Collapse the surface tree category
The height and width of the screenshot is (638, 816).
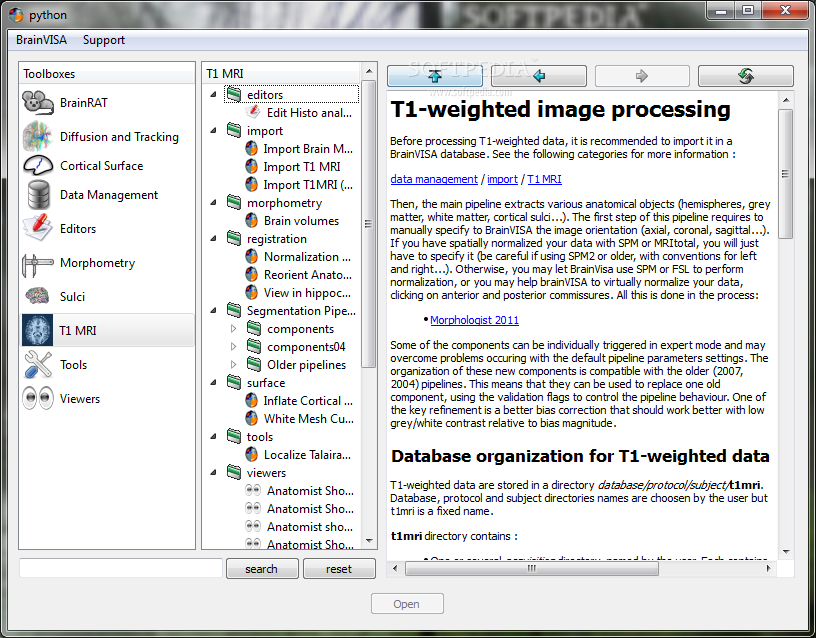click(x=214, y=382)
